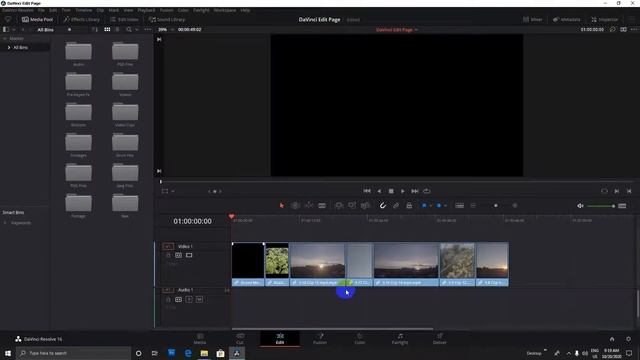The image size is (640, 360).
Task: Open the Marker color dropdown arrow
Action: click(x=445, y=206)
